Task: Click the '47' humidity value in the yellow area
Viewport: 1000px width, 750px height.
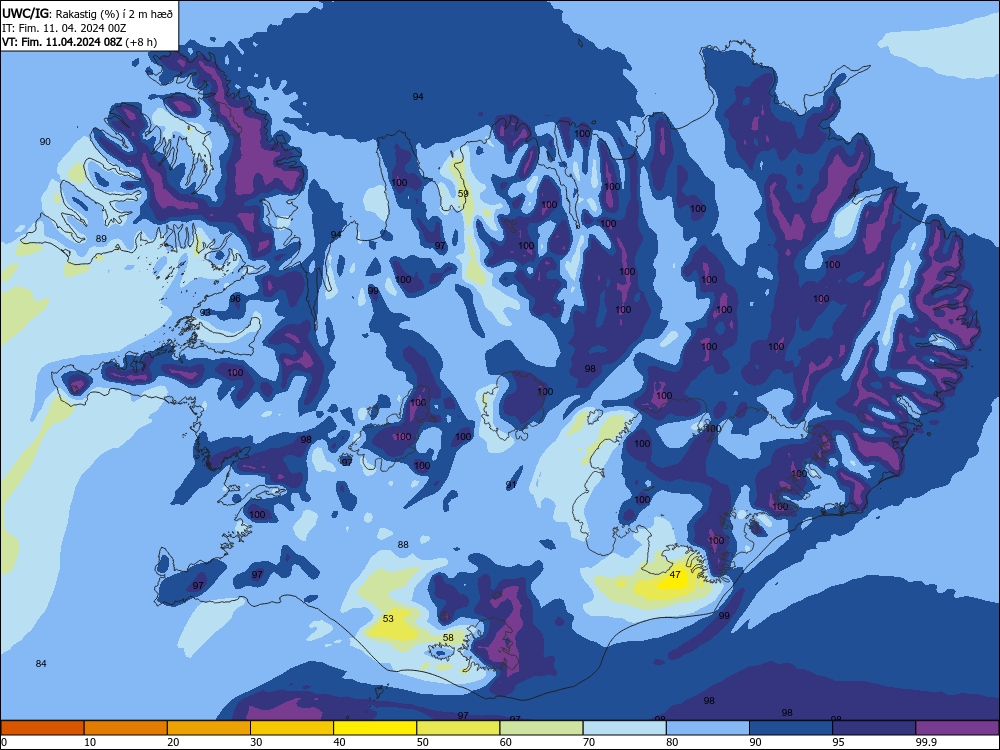Action: [x=675, y=575]
